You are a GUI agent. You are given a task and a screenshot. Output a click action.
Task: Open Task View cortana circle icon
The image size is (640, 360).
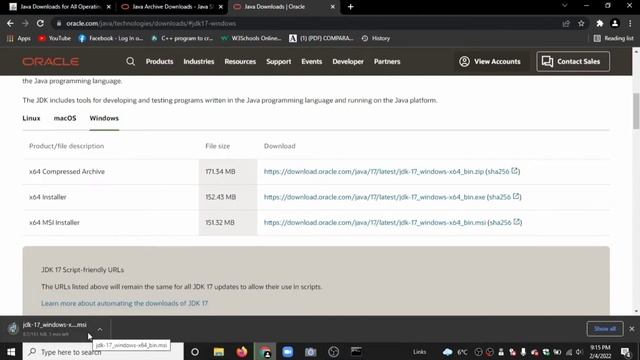point(195,352)
